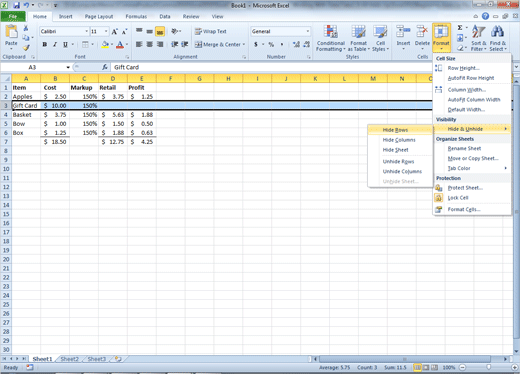Viewport: 520px width, 374px height.
Task: Toggle Wrap Text
Action: [x=211, y=31]
